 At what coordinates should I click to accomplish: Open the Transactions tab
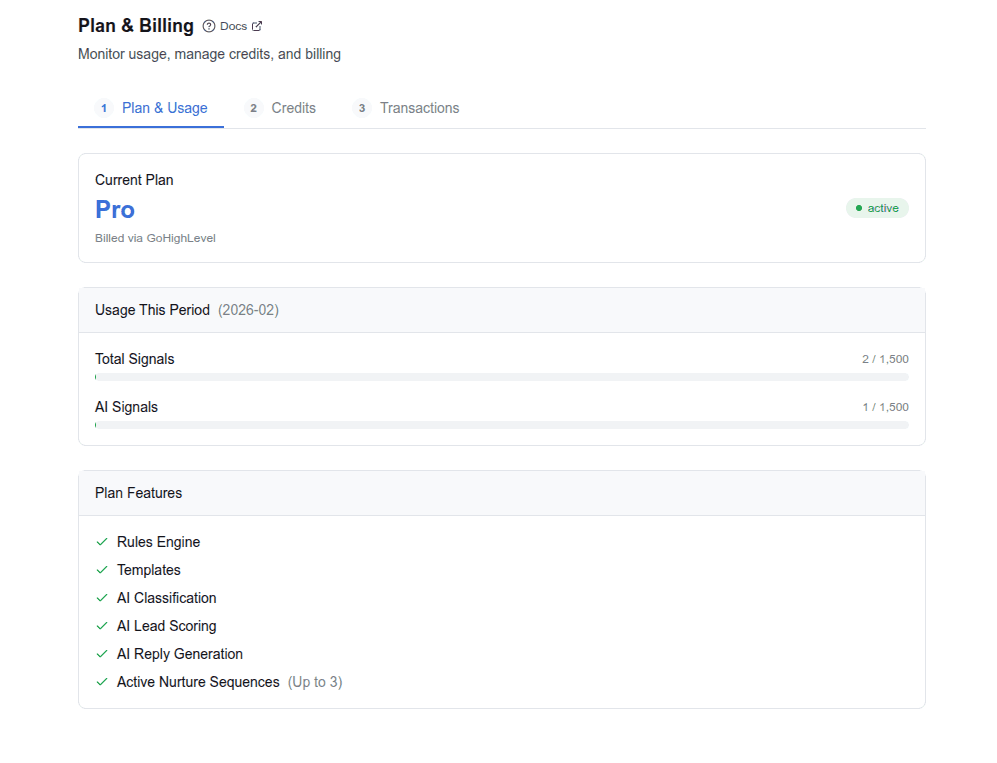tap(419, 108)
